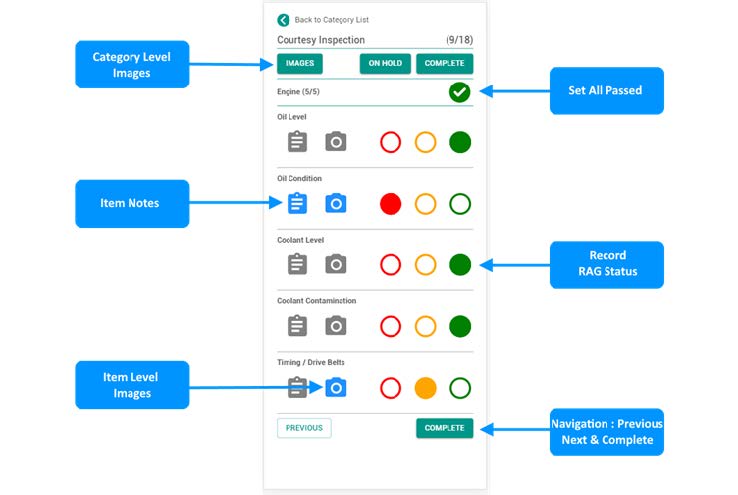Open the blue notes icon for Oil Condition
The height and width of the screenshot is (495, 738).
(297, 203)
